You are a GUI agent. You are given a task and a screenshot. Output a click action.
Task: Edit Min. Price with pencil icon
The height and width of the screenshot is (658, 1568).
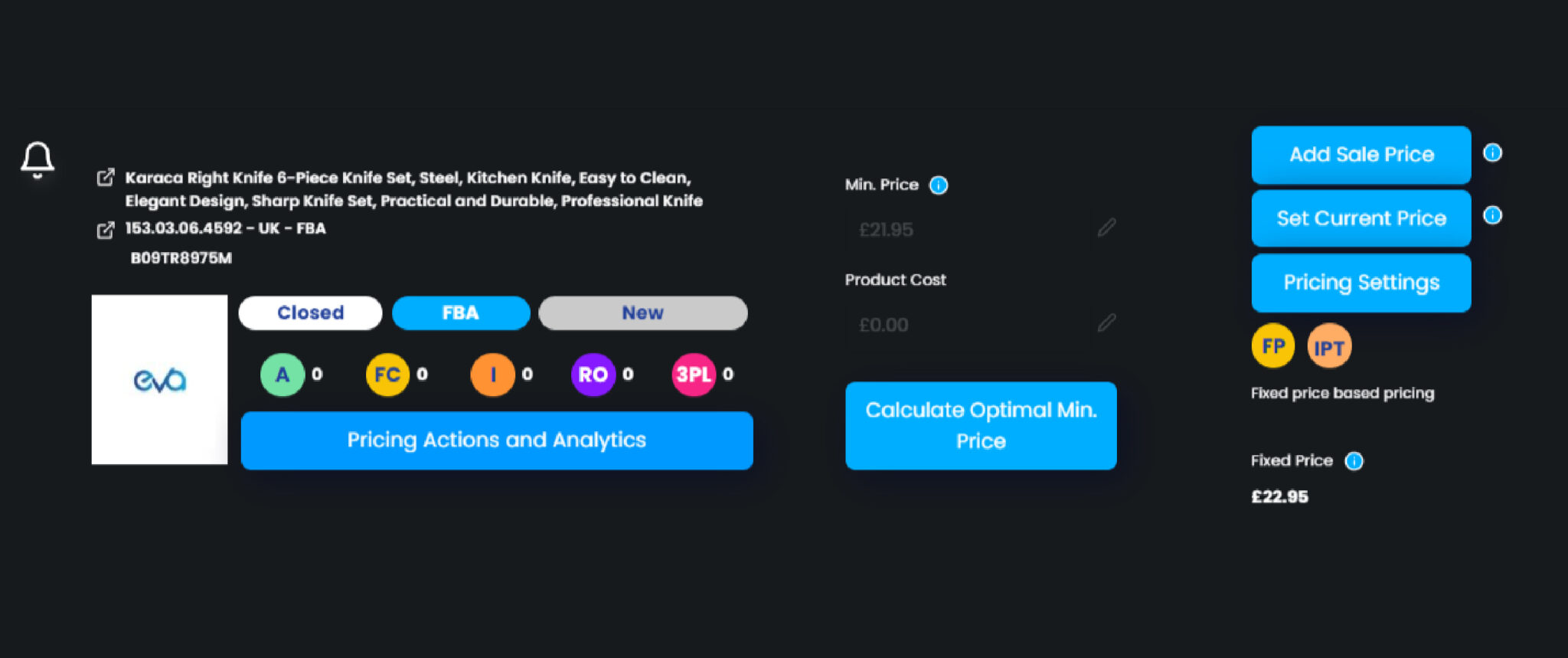1106,228
